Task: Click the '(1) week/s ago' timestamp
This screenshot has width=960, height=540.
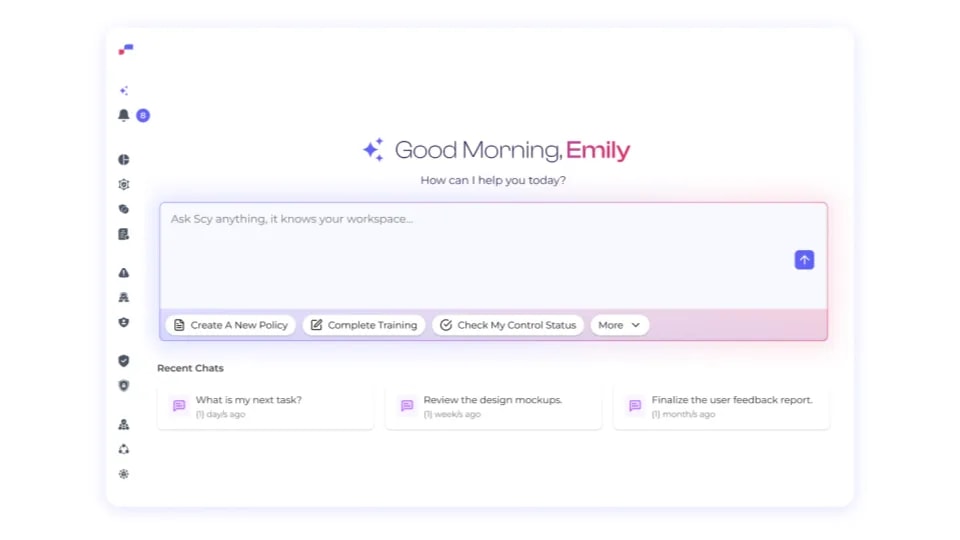Action: [x=452, y=414]
